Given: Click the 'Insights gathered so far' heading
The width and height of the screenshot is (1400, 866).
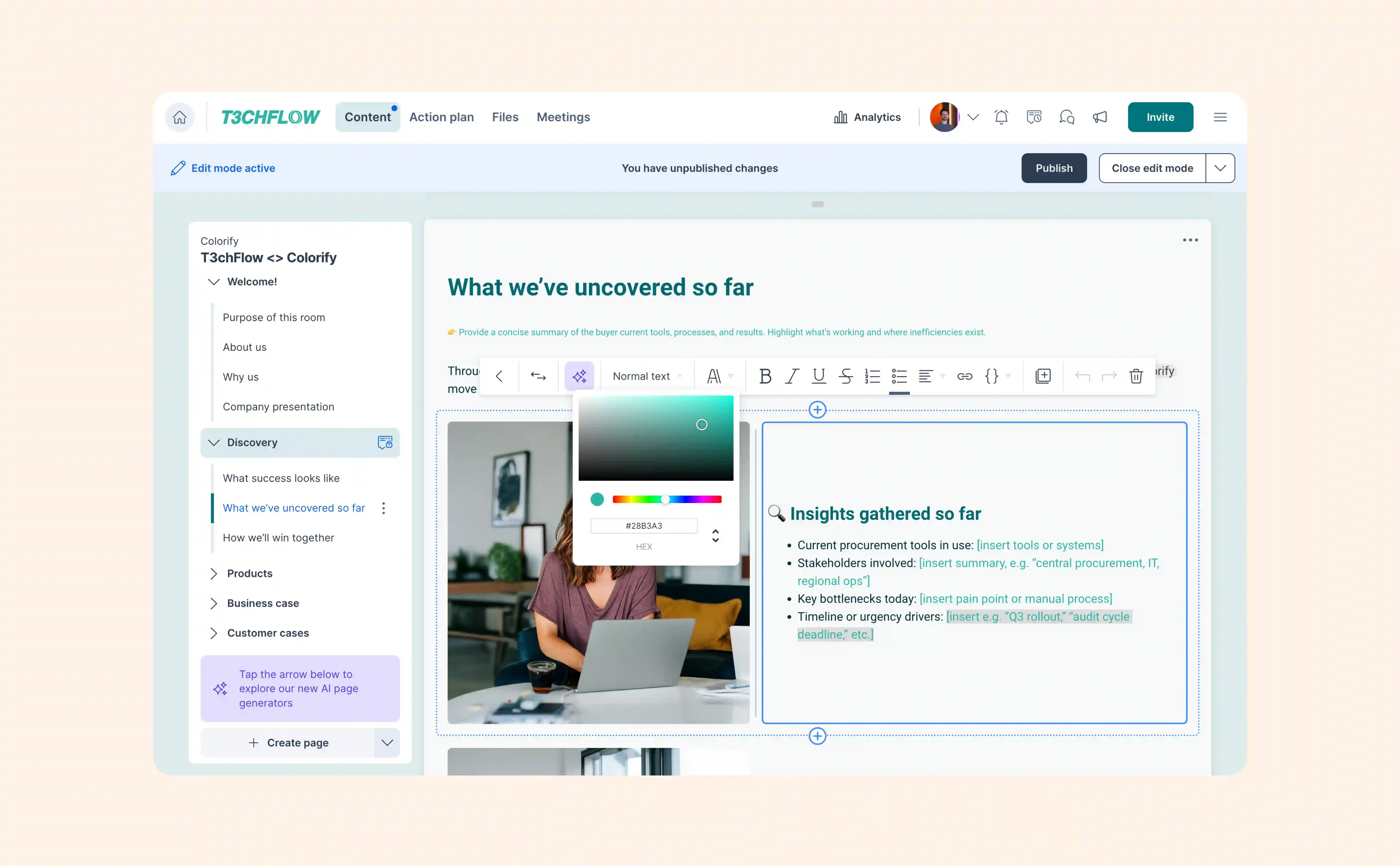Looking at the screenshot, I should tap(885, 514).
